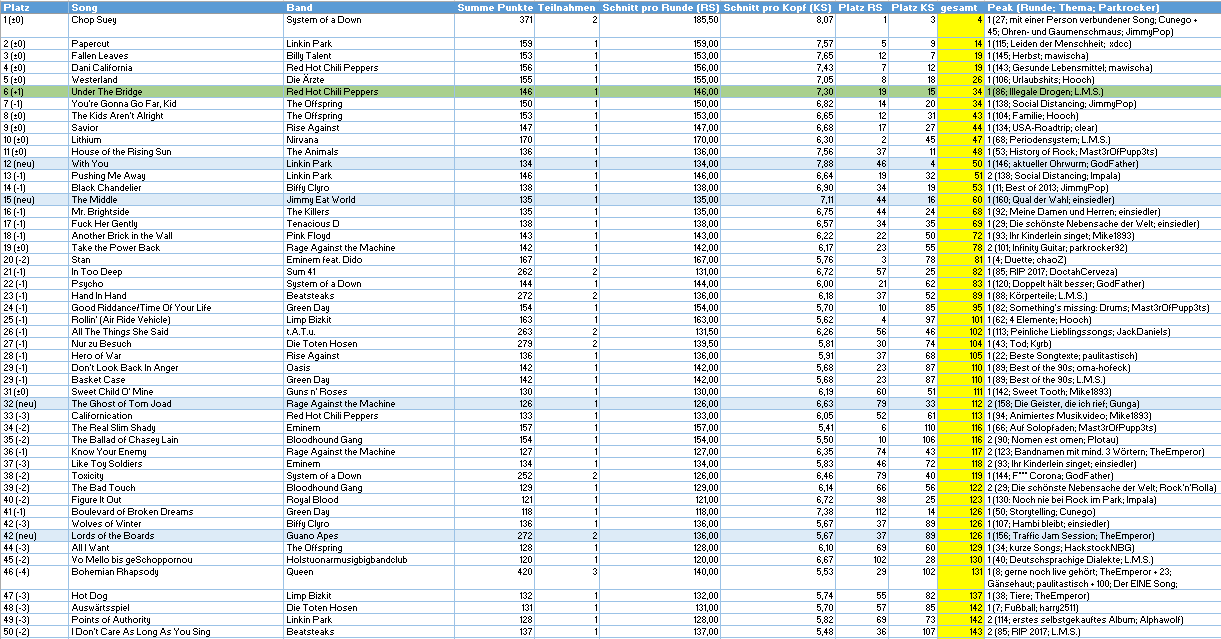Select the yellow gesamt column header
Screen dimensions: 1221x639
[x=961, y=7]
